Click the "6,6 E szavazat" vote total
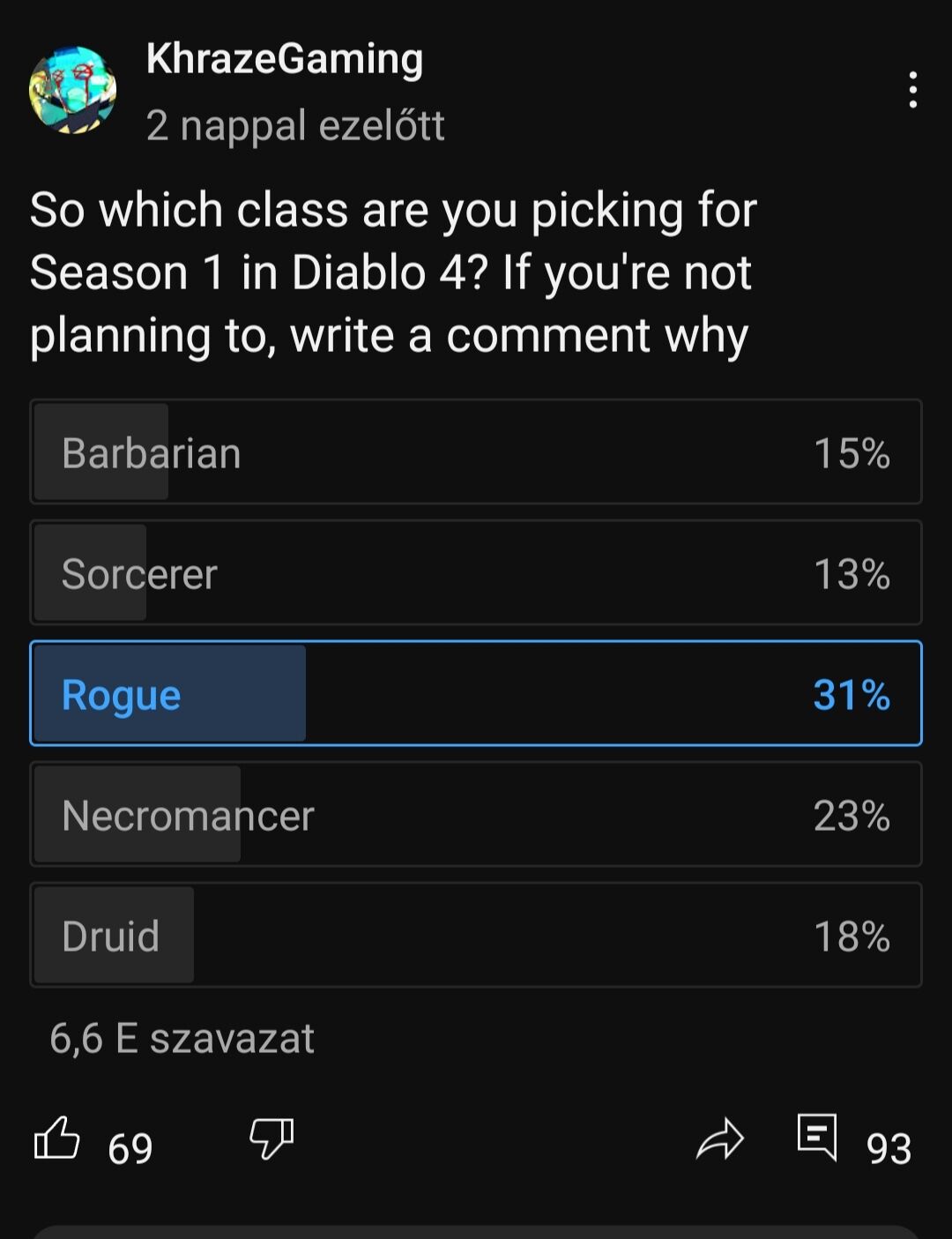The width and height of the screenshot is (952, 1239). pos(182,1038)
